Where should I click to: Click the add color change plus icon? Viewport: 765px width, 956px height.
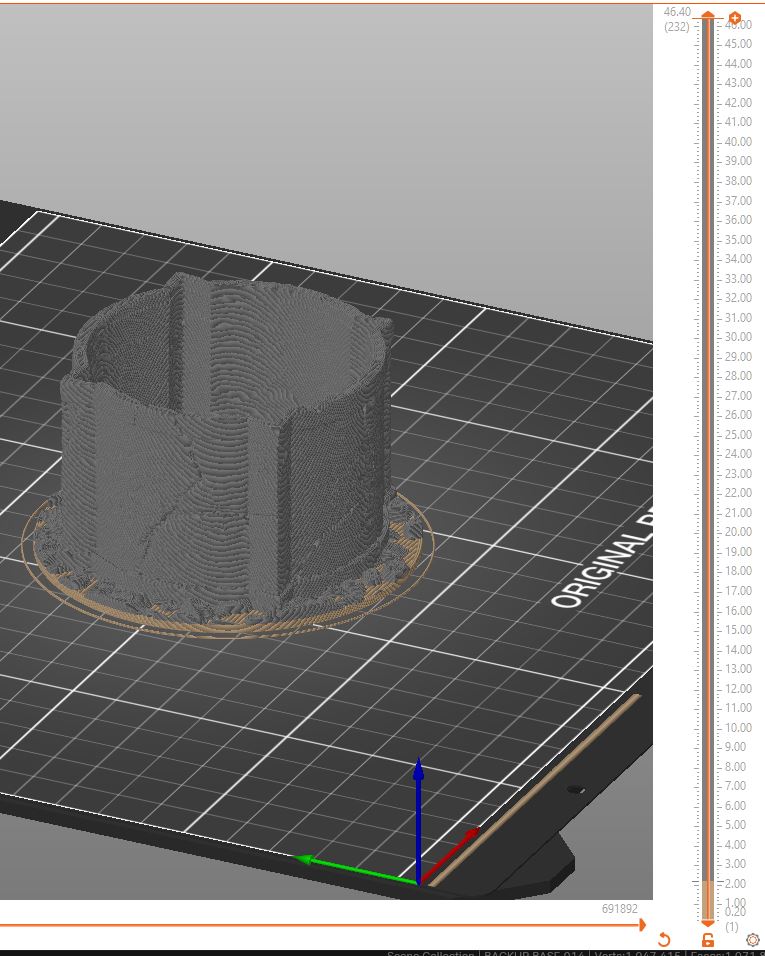tap(735, 19)
